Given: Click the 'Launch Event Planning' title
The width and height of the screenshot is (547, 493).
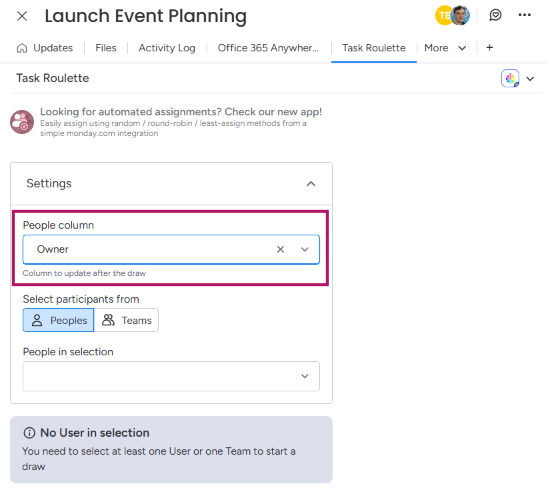Looking at the screenshot, I should 146,16.
